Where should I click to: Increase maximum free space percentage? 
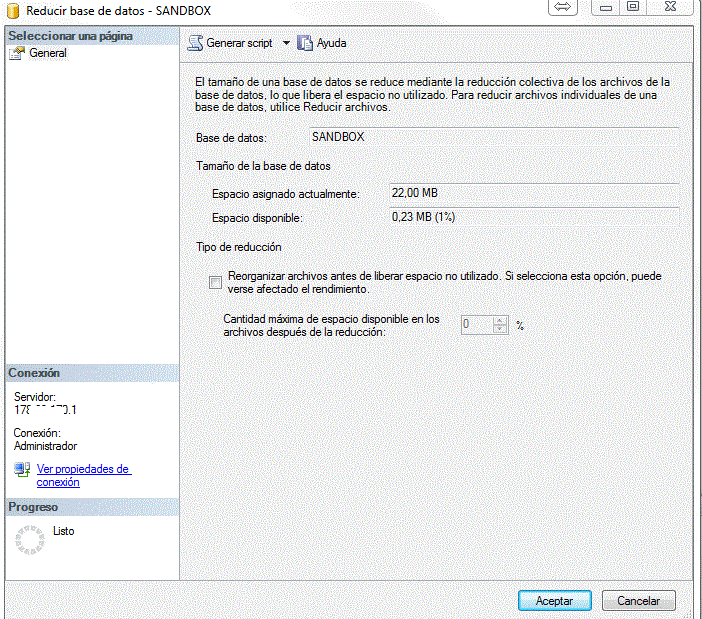[x=500, y=320]
